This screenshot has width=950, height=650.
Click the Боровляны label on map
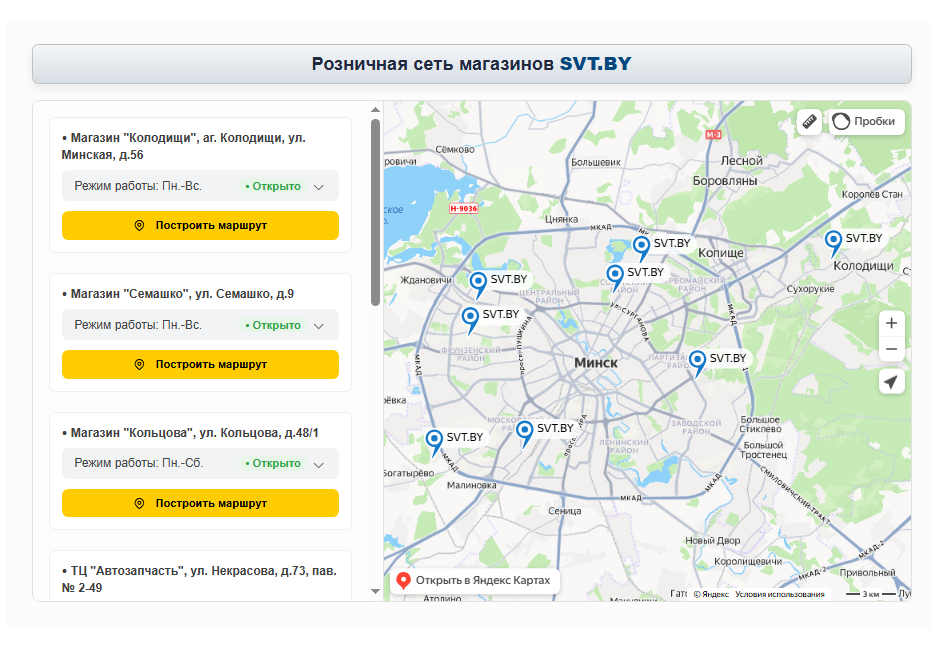725,181
